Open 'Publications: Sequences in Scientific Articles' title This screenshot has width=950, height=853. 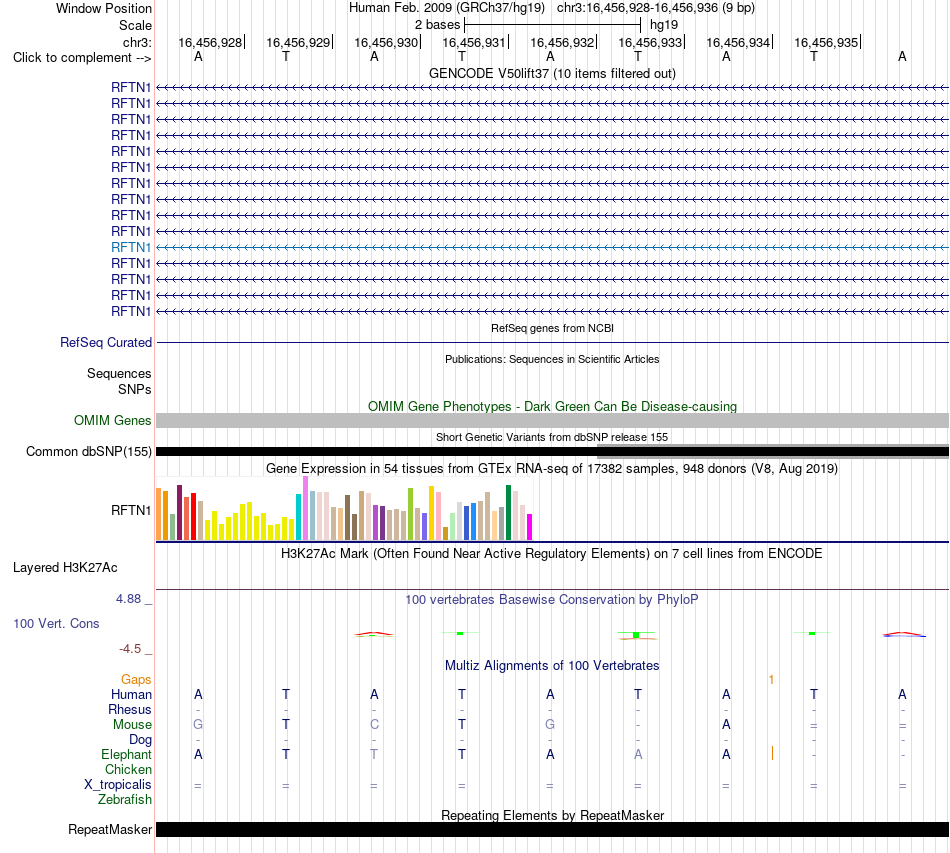click(552, 359)
